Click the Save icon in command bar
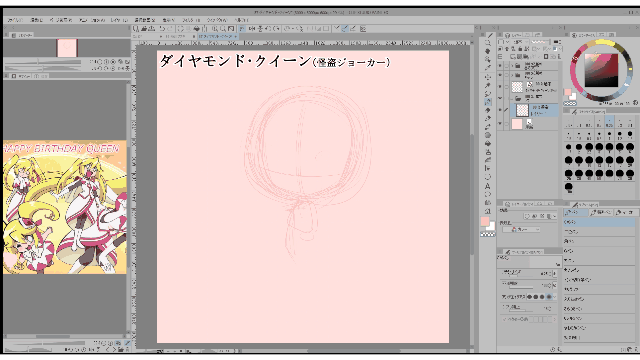Screen dimensions: 640x360 point(152,29)
